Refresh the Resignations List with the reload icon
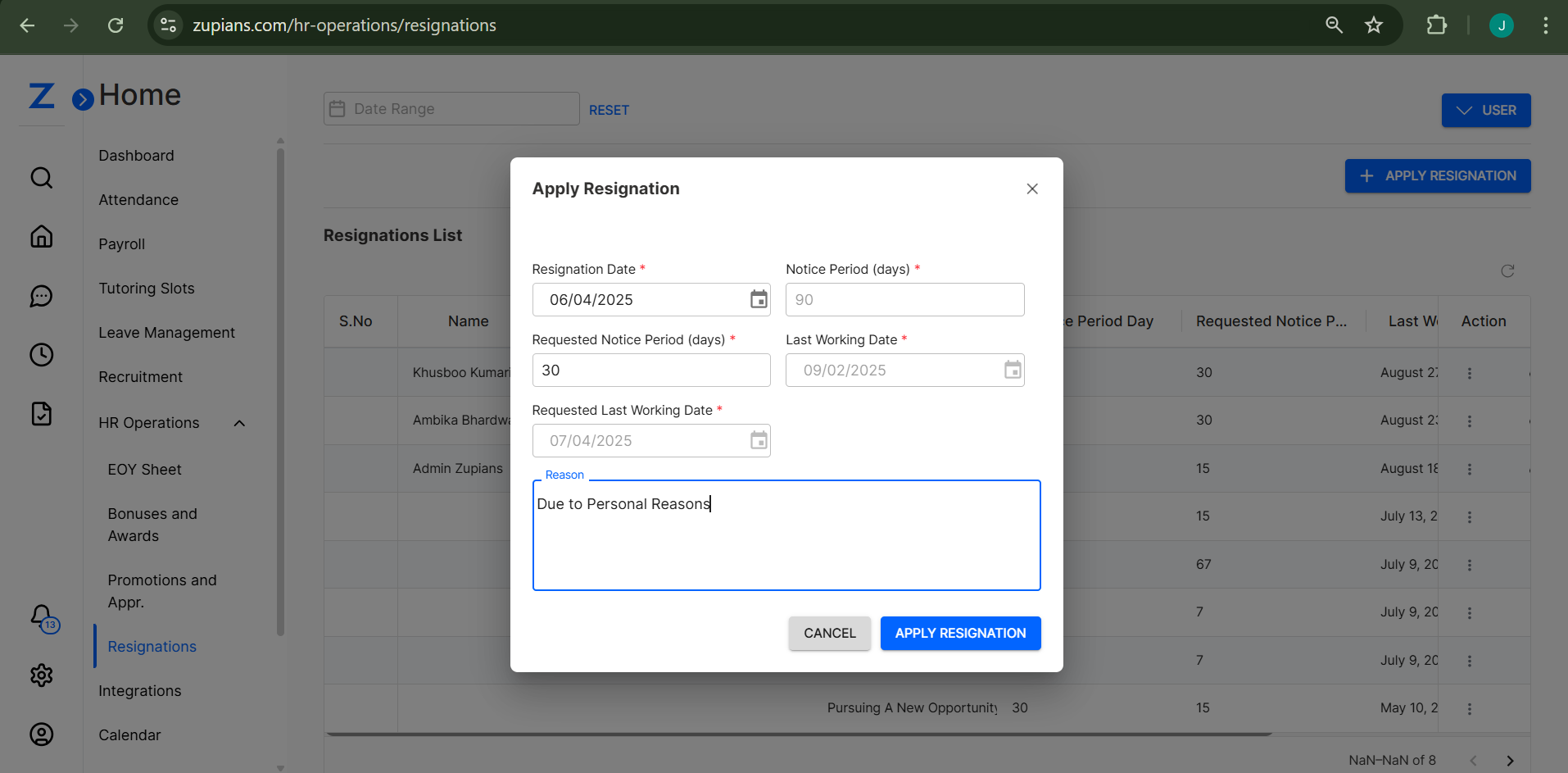Screen dimensions: 1568x773 click(x=1507, y=271)
